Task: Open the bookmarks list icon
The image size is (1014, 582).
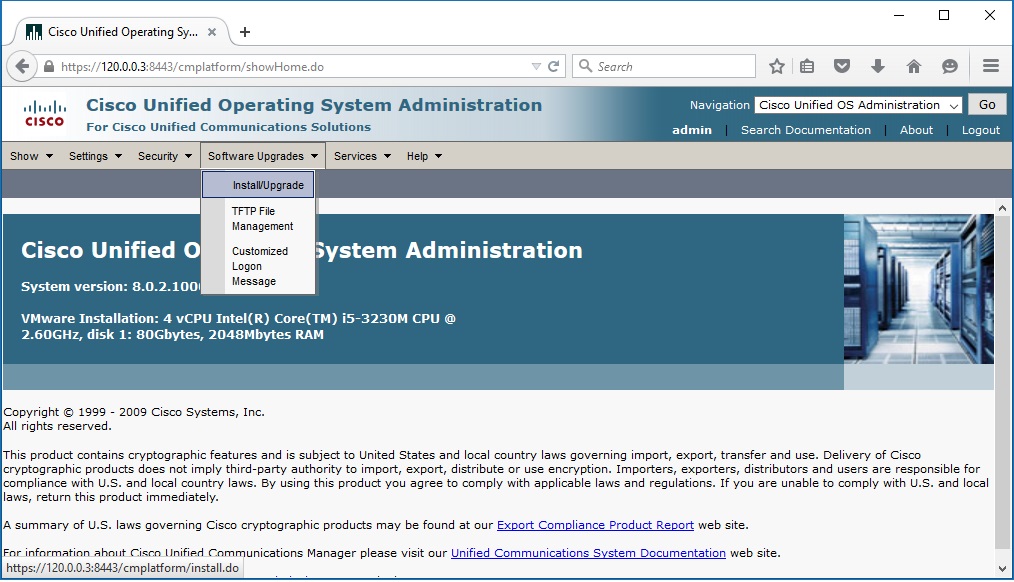Action: [806, 66]
